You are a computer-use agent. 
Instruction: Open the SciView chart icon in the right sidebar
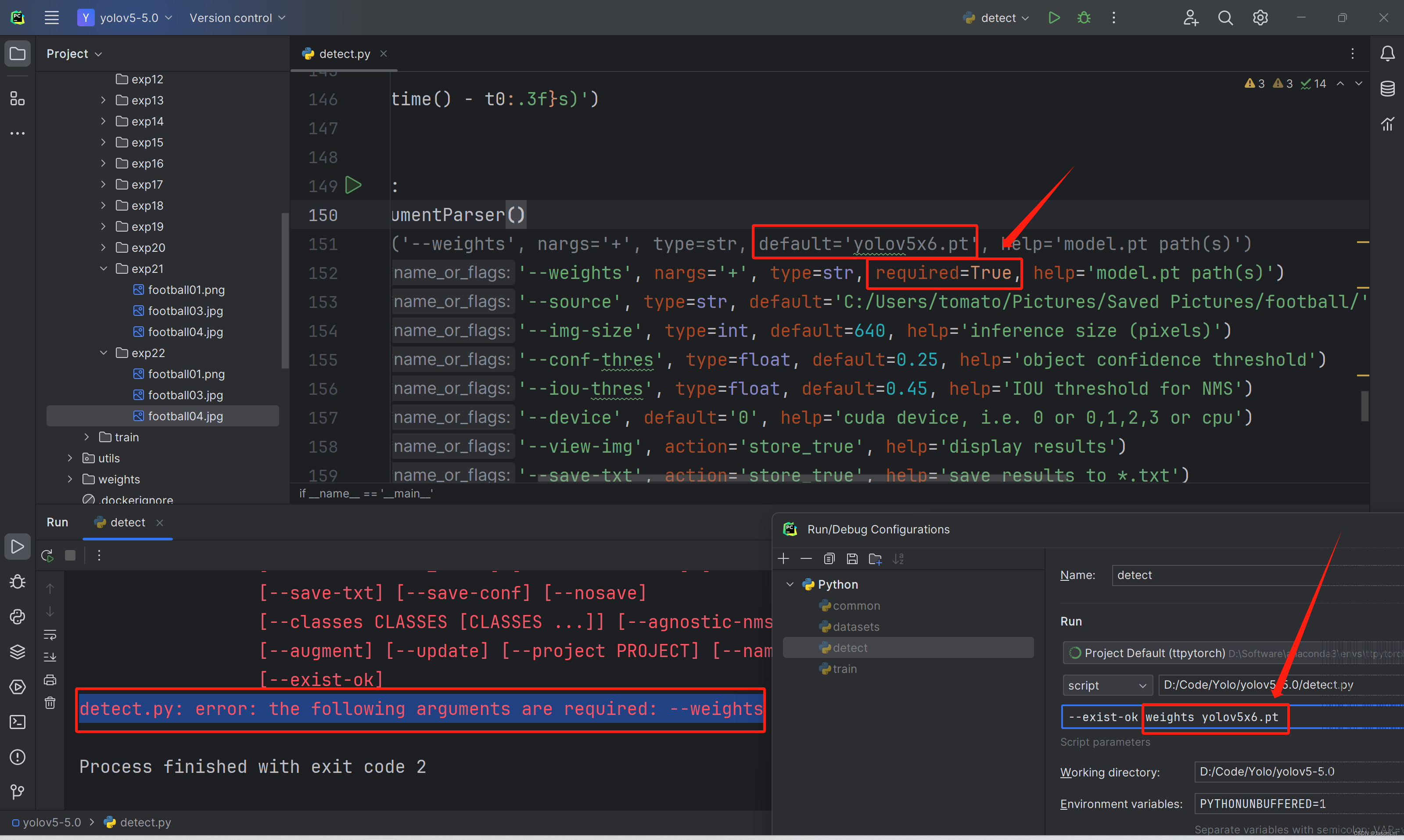pos(1387,124)
